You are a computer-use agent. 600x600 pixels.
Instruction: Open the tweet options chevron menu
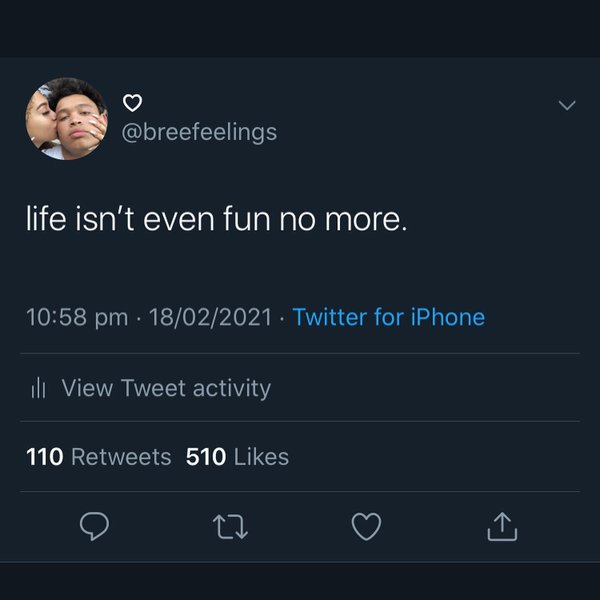click(566, 104)
